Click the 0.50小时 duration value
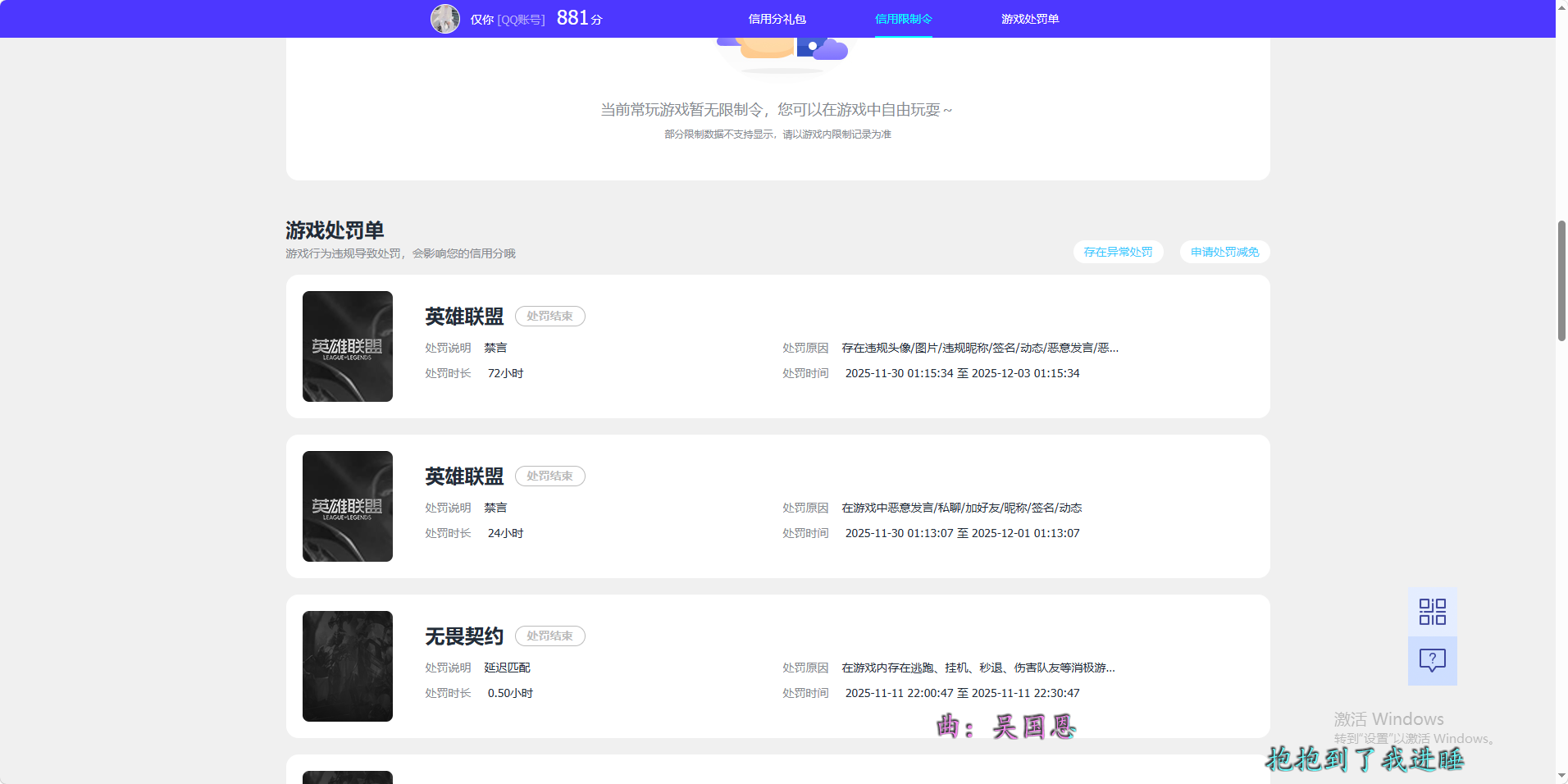Image resolution: width=1568 pixels, height=784 pixels. click(510, 693)
